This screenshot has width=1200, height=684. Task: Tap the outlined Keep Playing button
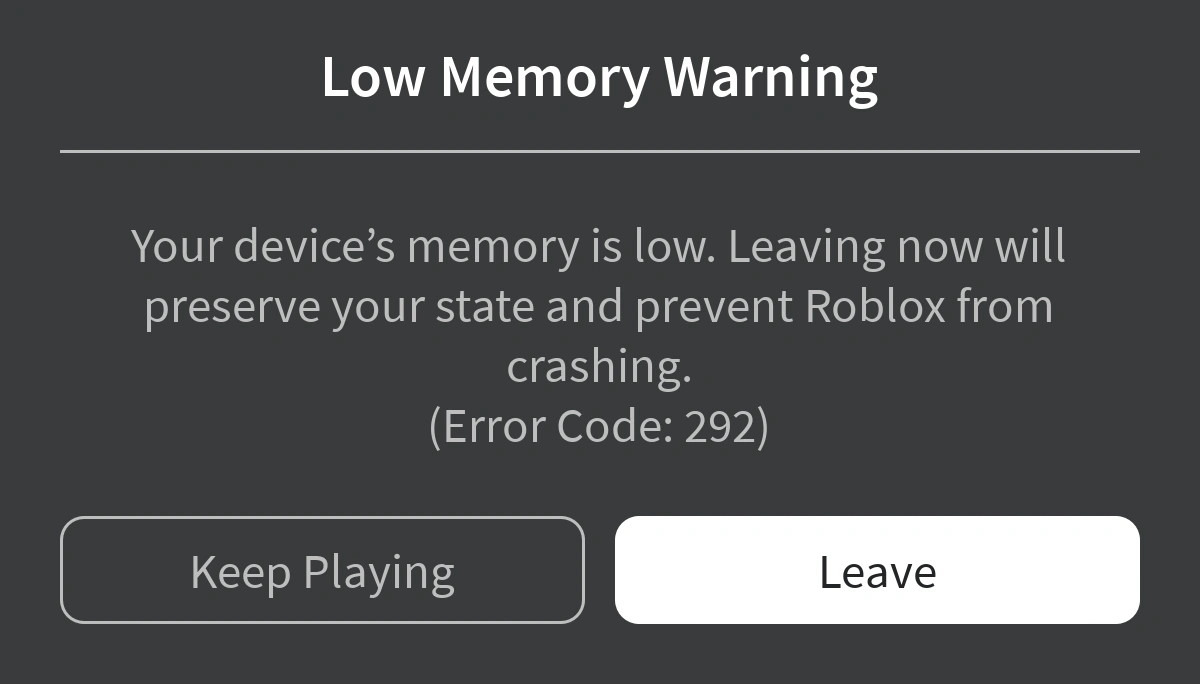tap(322, 570)
